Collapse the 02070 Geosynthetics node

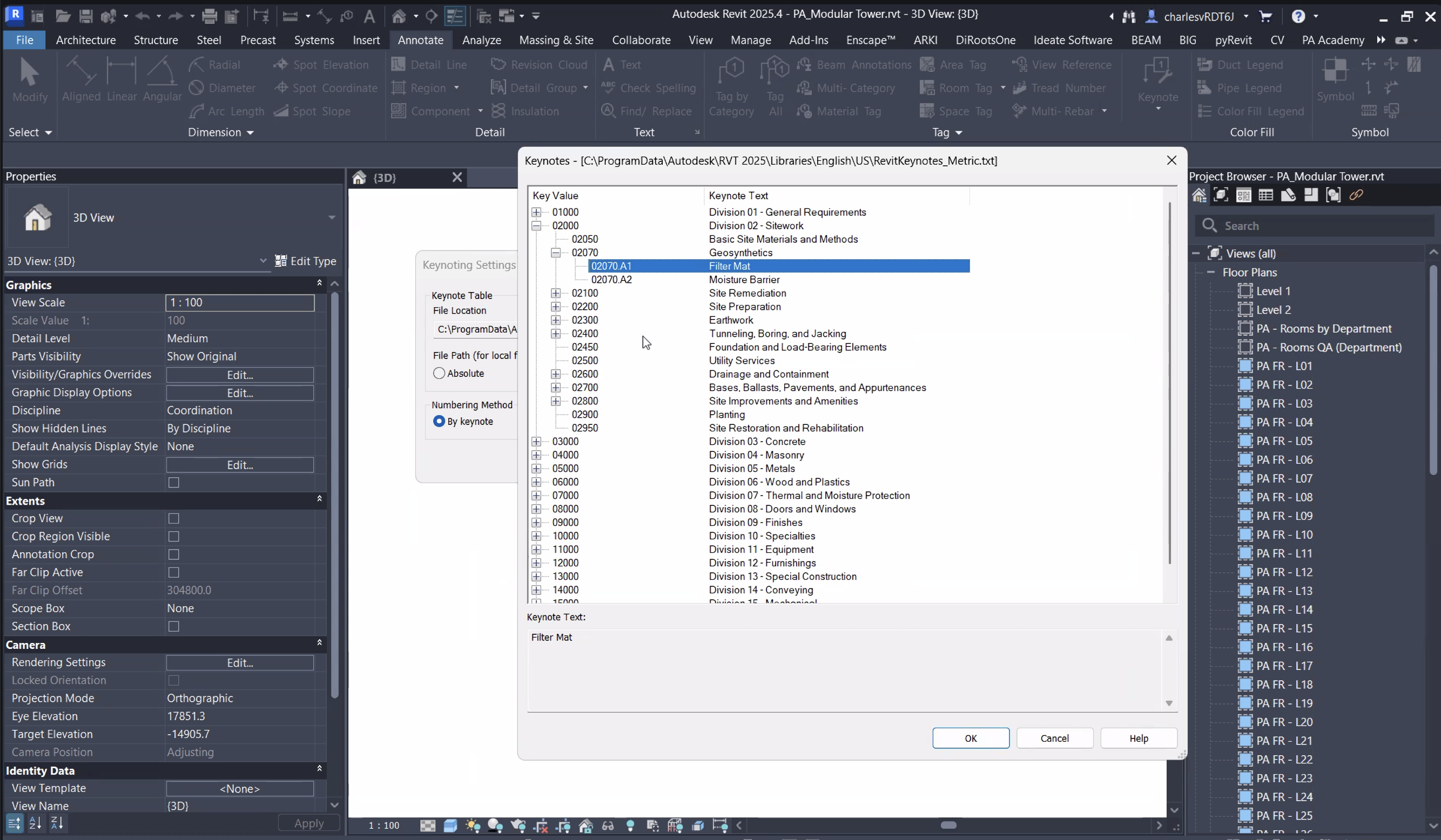(x=556, y=253)
